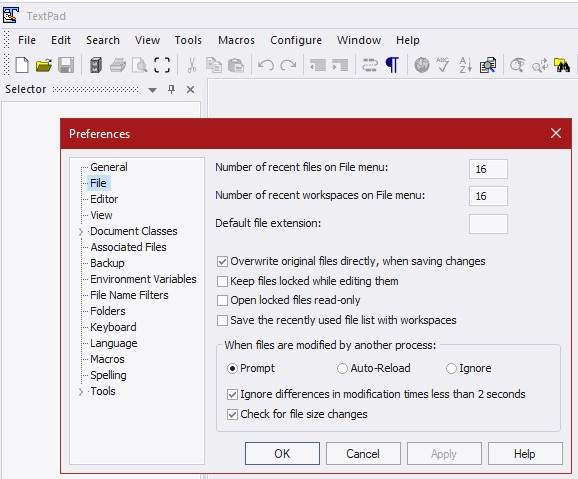
Task: Select the Prompt radio button
Action: [x=232, y=368]
